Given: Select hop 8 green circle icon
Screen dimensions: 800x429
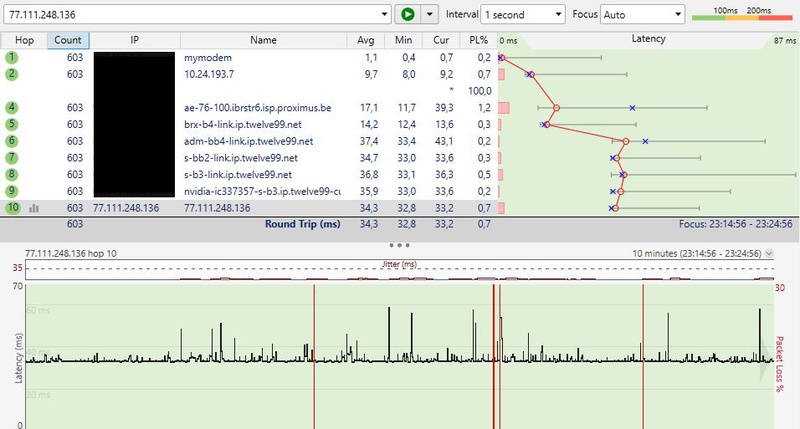Looking at the screenshot, I should pos(12,174).
